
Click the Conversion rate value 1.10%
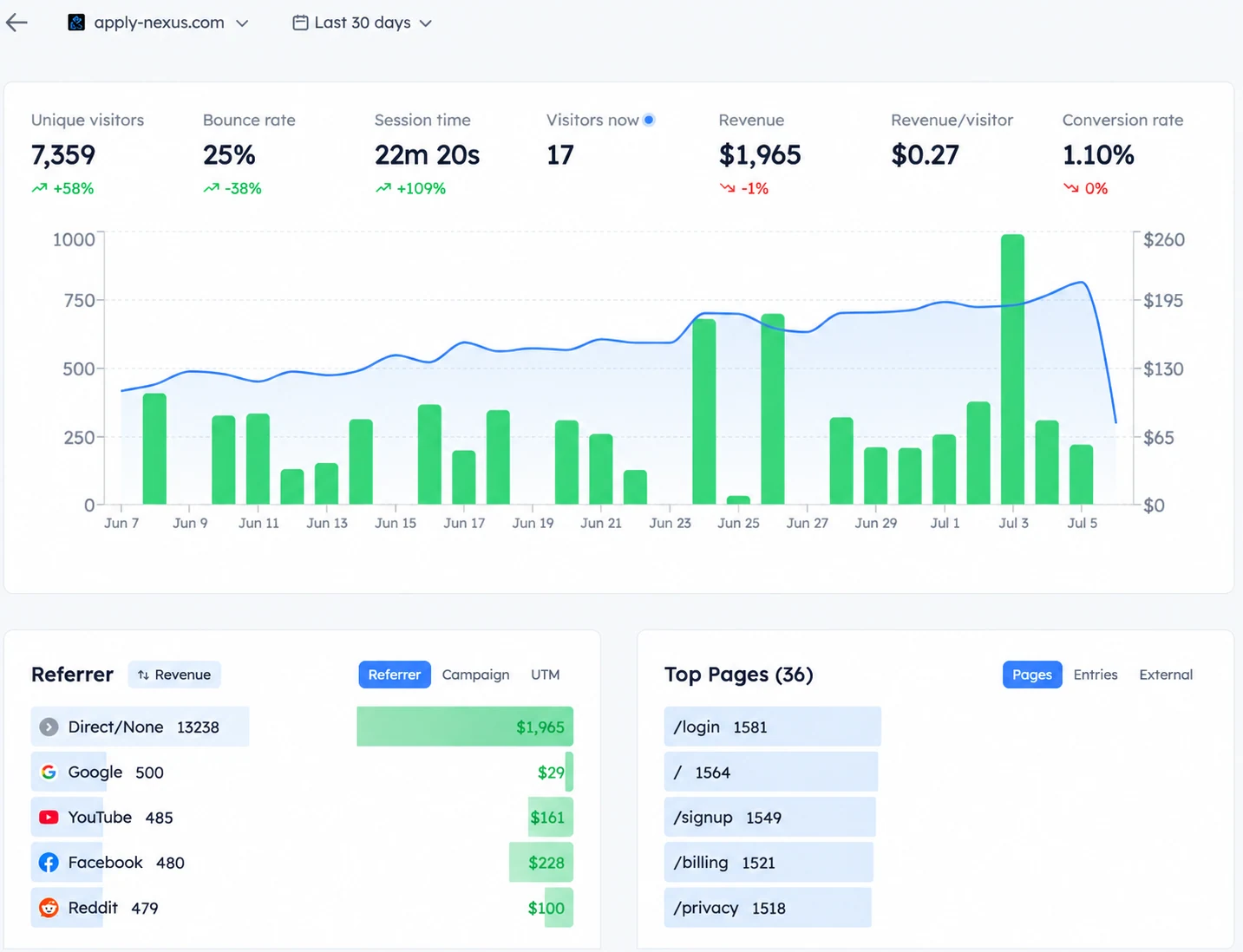click(1098, 155)
